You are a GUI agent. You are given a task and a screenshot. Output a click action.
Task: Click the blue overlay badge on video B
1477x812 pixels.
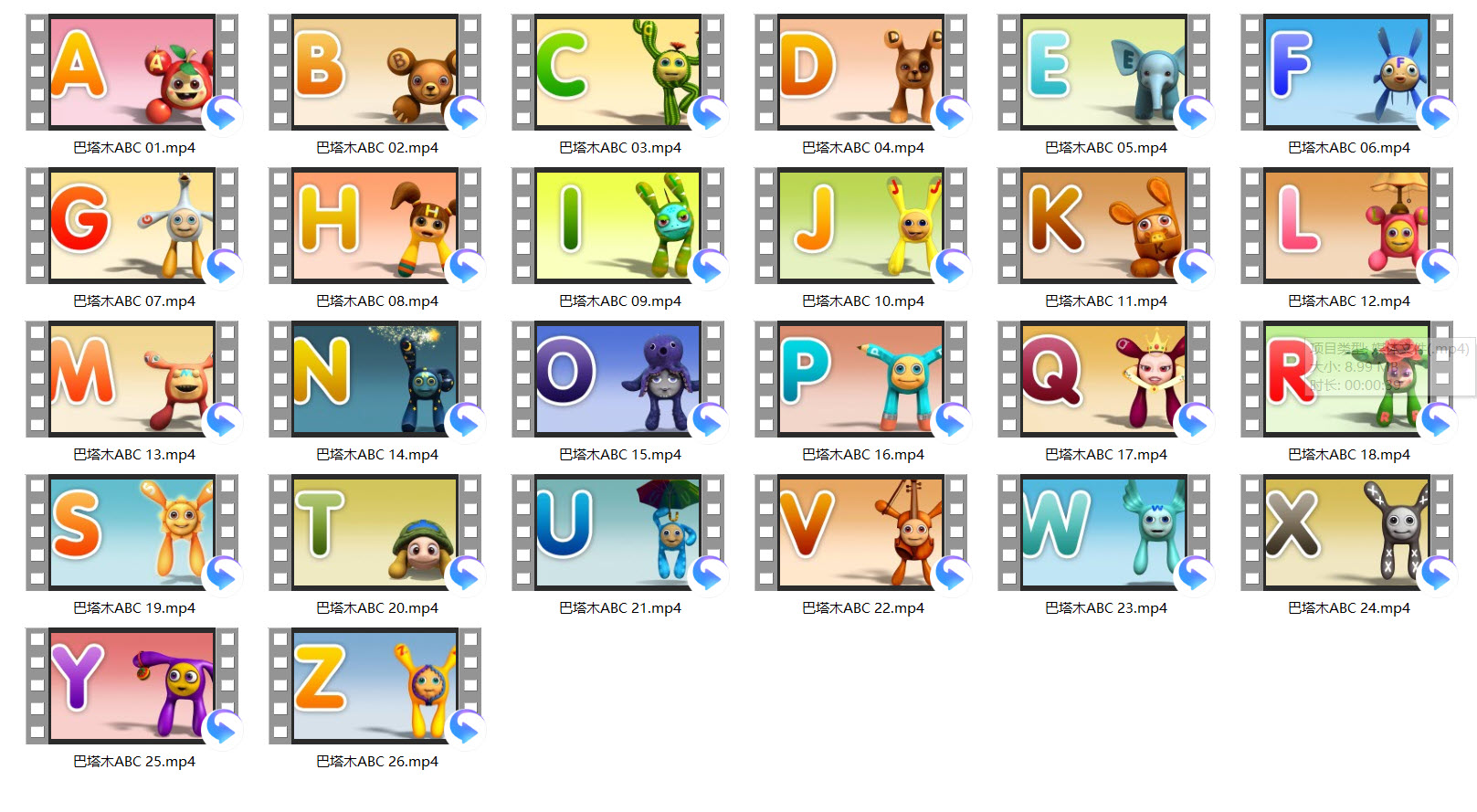467,115
